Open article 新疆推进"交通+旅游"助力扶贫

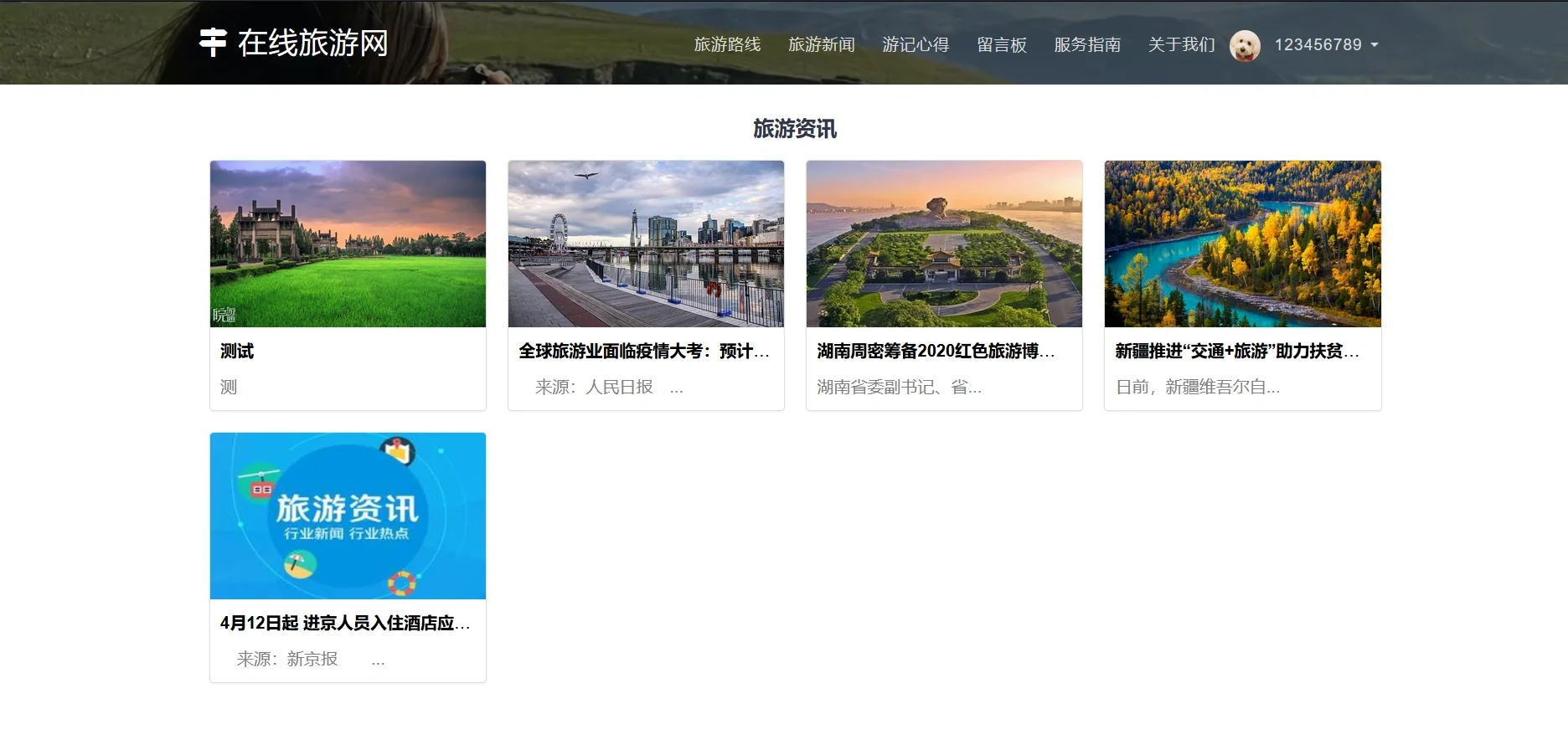tap(1238, 351)
